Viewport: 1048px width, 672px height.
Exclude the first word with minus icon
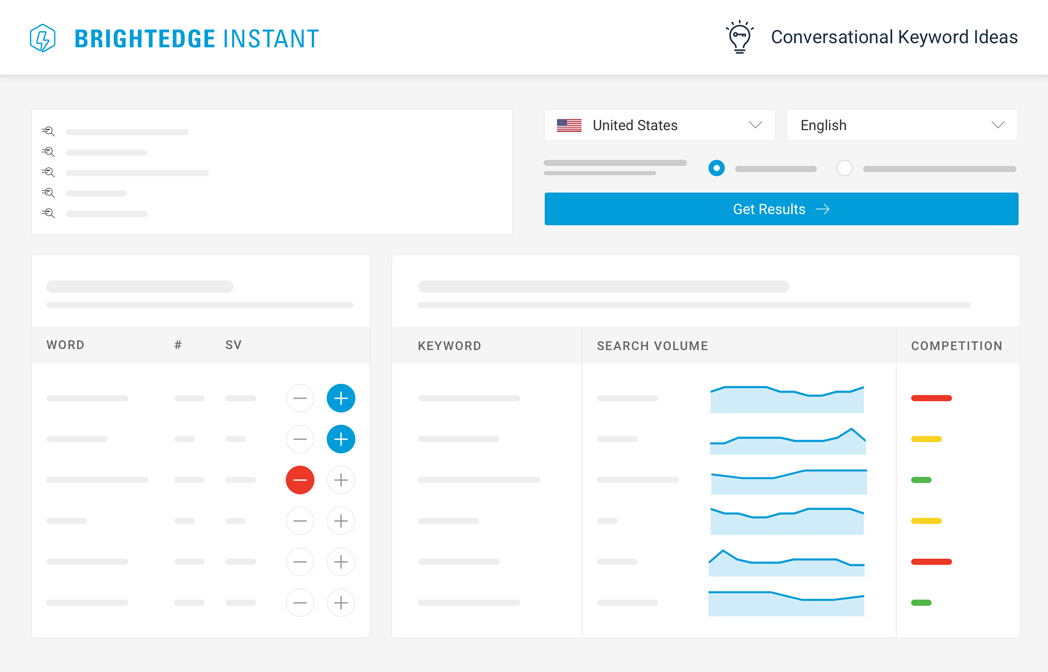300,398
